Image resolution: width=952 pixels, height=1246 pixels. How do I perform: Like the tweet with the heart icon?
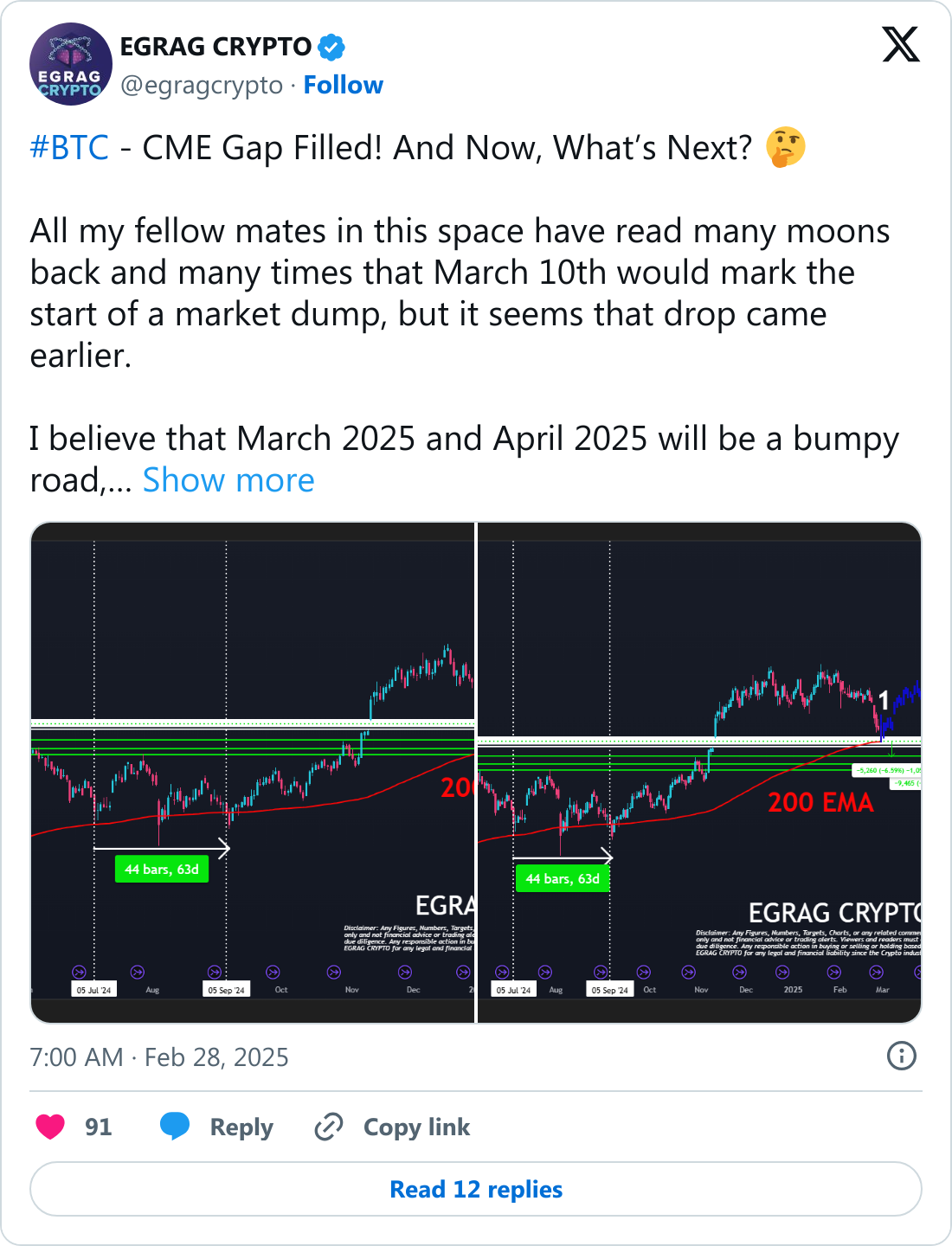pos(50,1127)
